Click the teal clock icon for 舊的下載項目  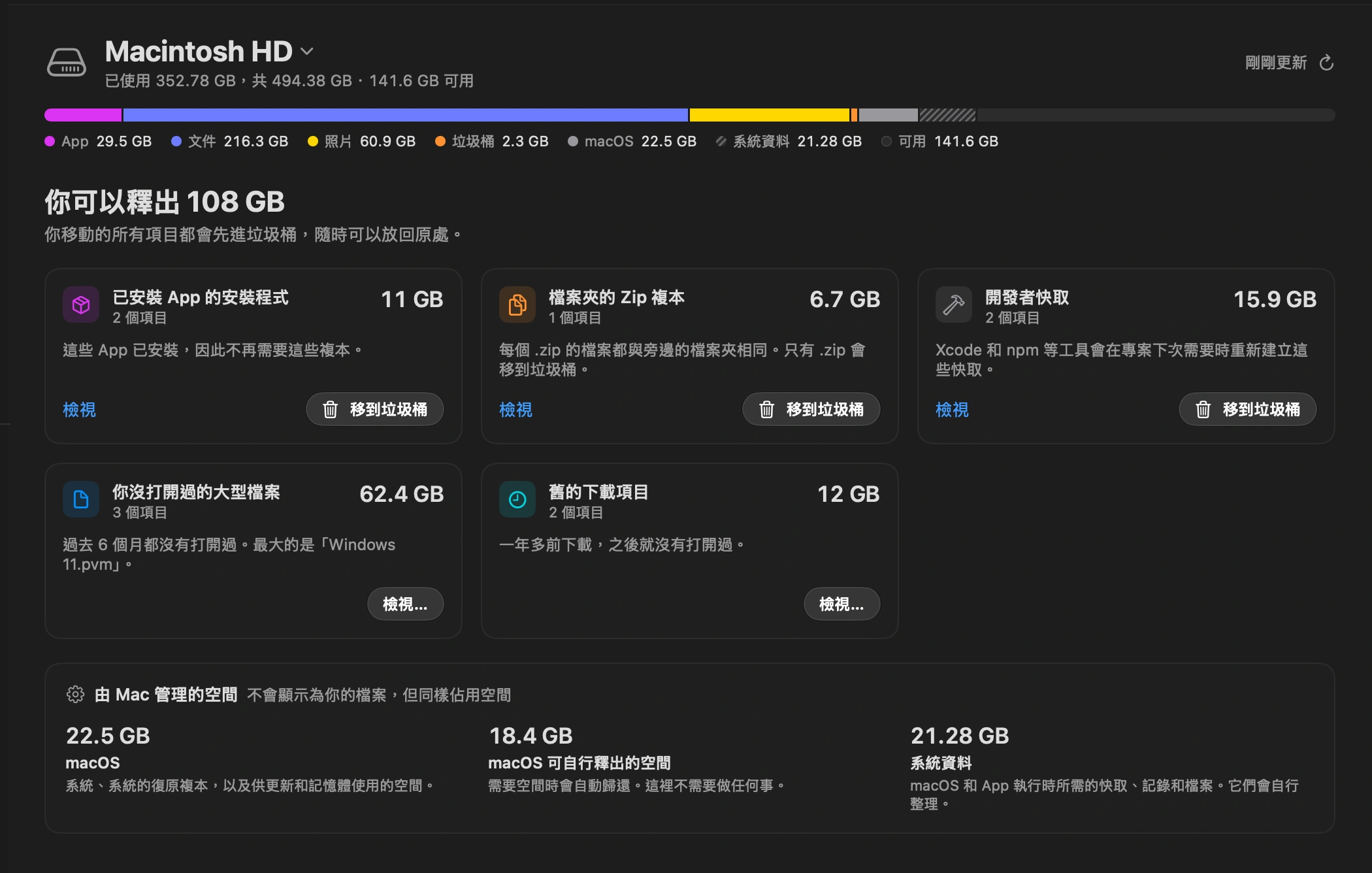(517, 499)
